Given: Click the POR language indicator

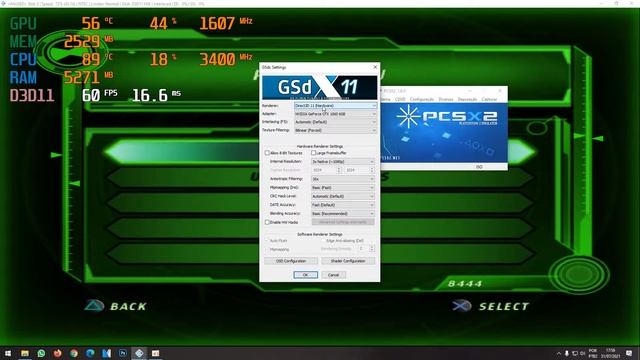Looking at the screenshot, I should 593,353.
